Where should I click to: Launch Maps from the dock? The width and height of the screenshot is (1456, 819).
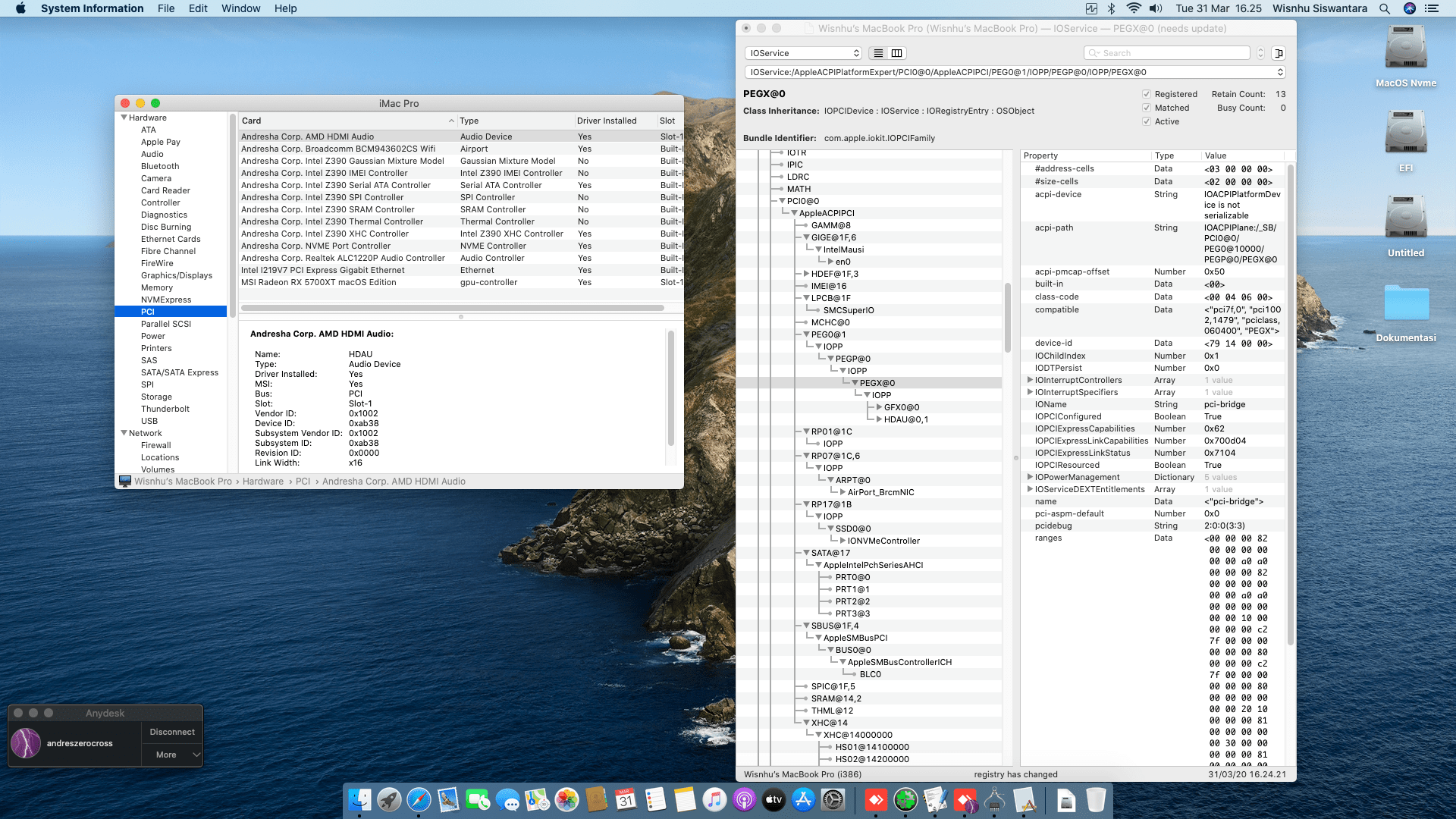click(537, 799)
